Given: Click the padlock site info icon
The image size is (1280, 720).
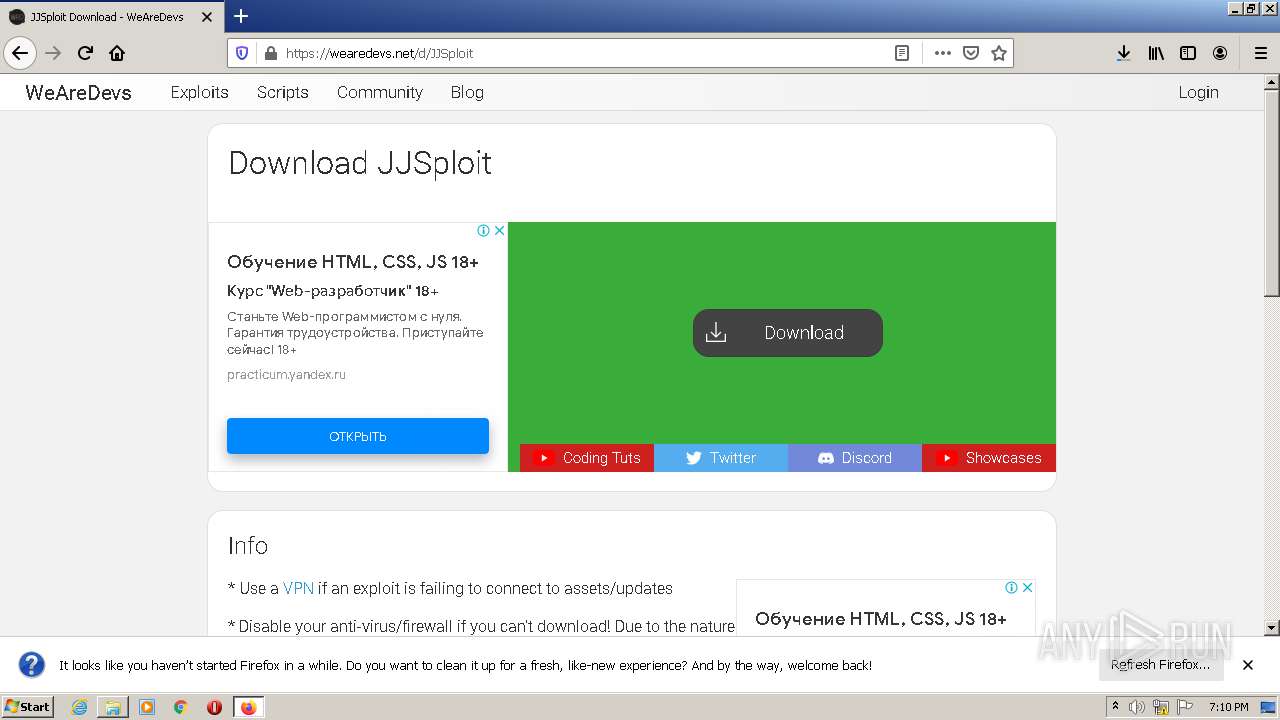Looking at the screenshot, I should click(269, 53).
